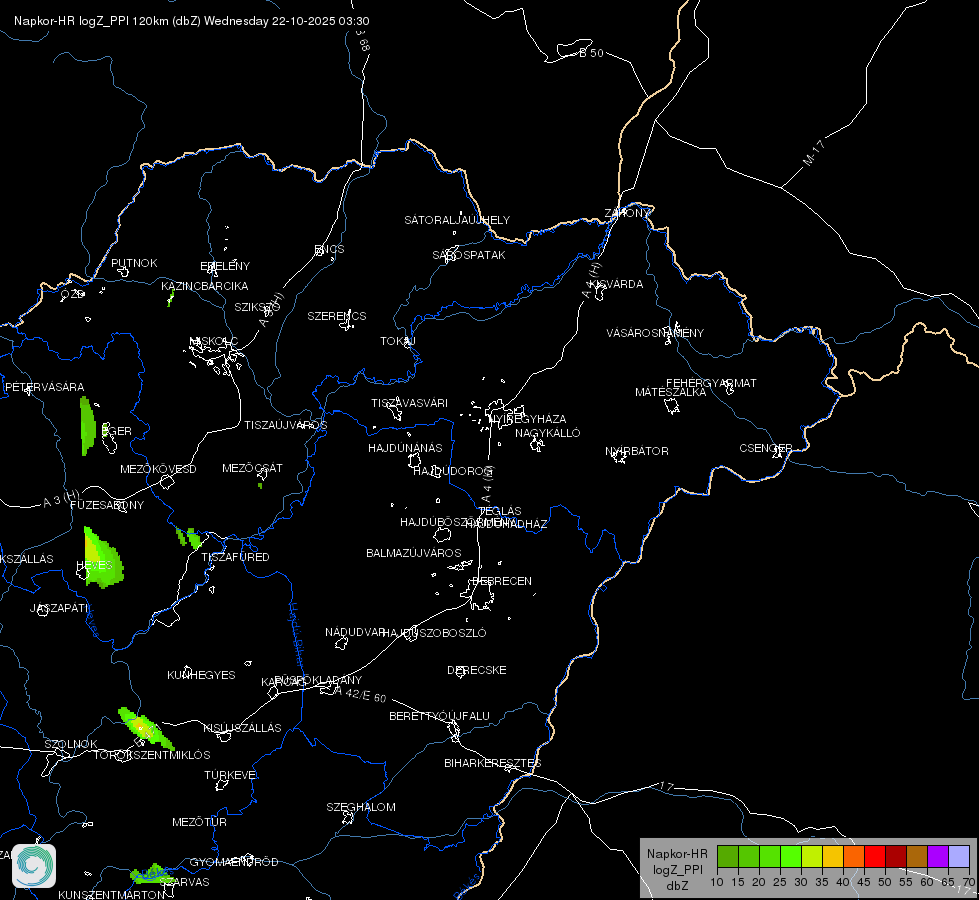Viewport: 979px width, 900px height.
Task: Select the 55-60 dBZ brown legend swatch
Action: point(917,856)
